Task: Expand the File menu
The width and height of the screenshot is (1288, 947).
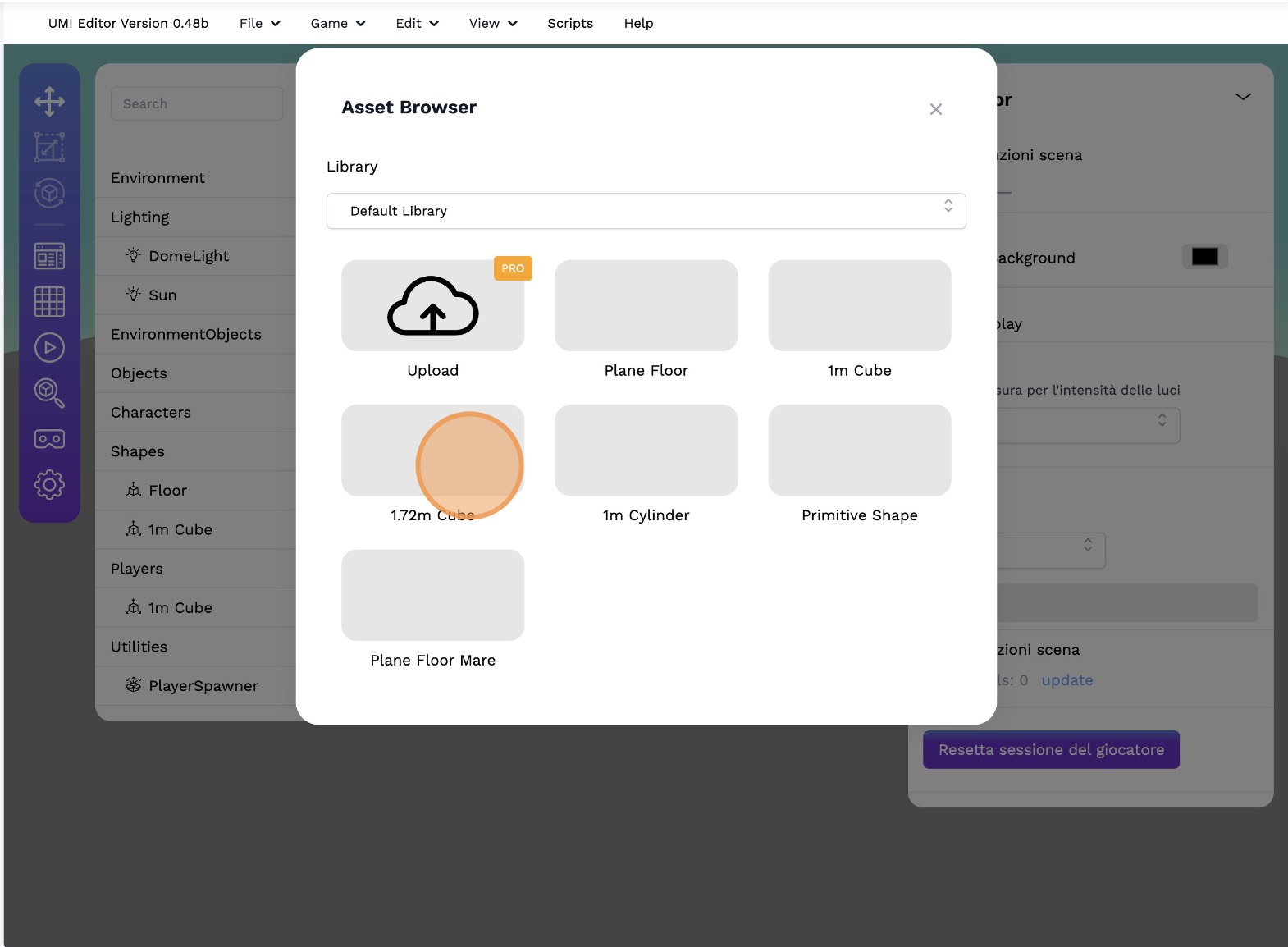Action: point(259,23)
